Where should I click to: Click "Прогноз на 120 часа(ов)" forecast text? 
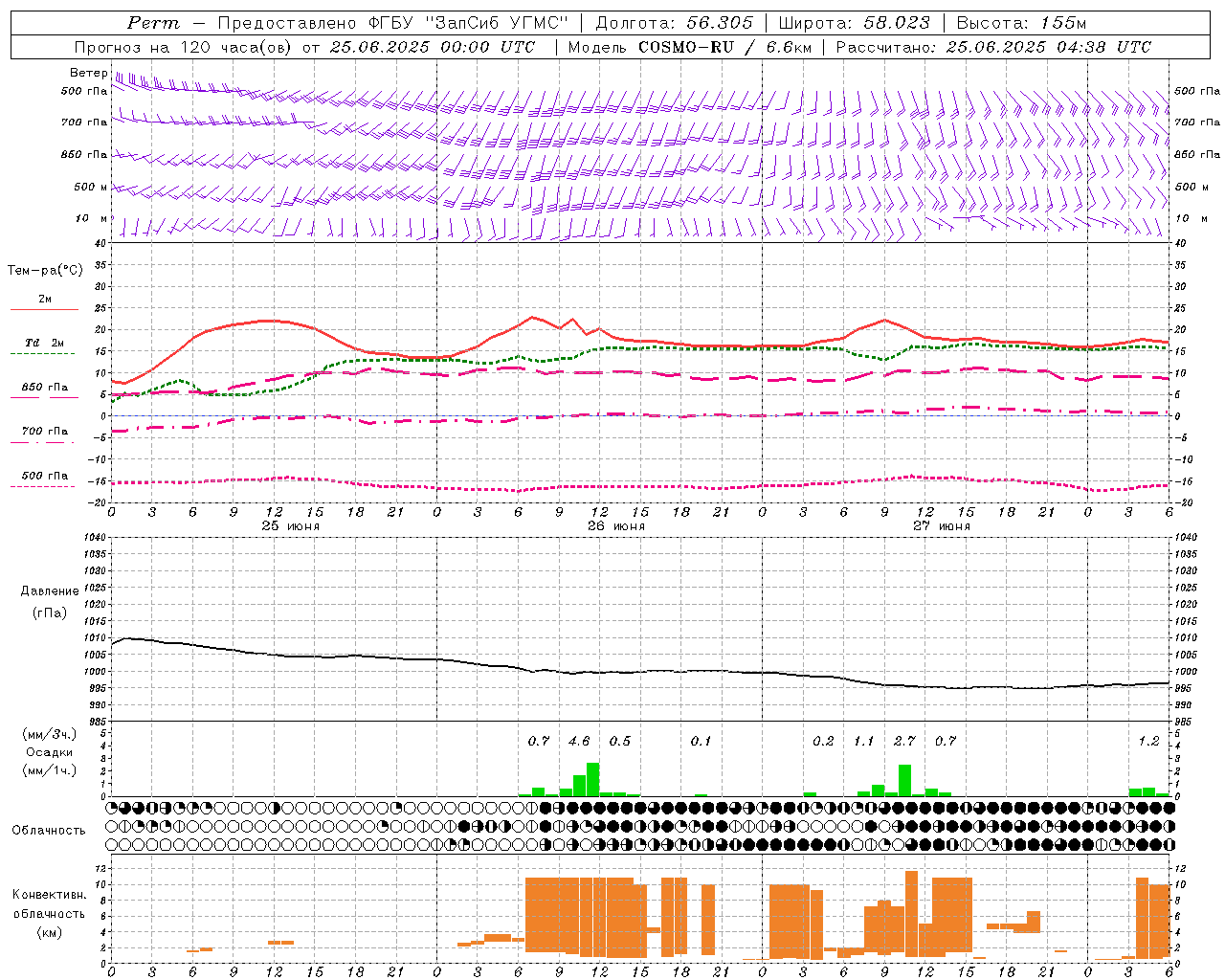[184, 47]
